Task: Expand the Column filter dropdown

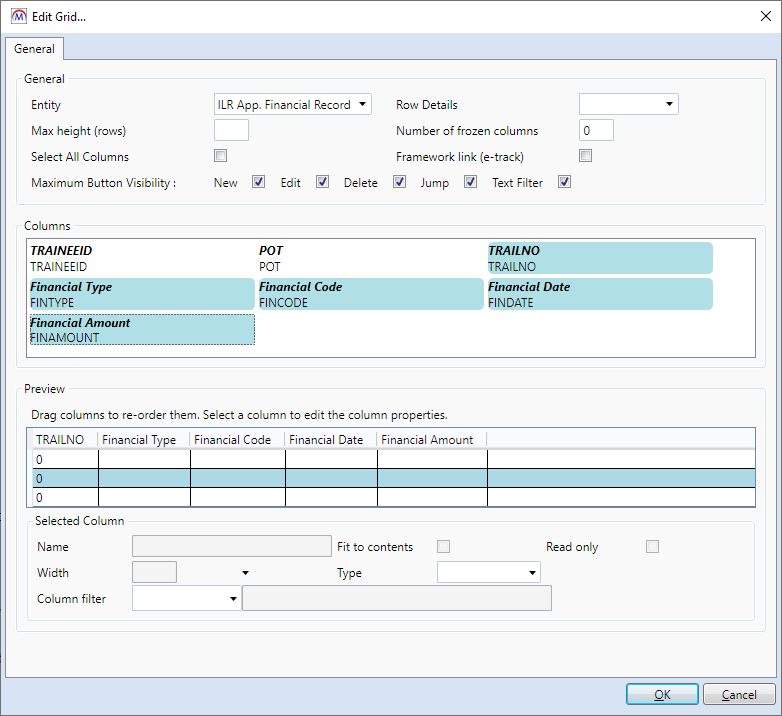Action: point(186,599)
